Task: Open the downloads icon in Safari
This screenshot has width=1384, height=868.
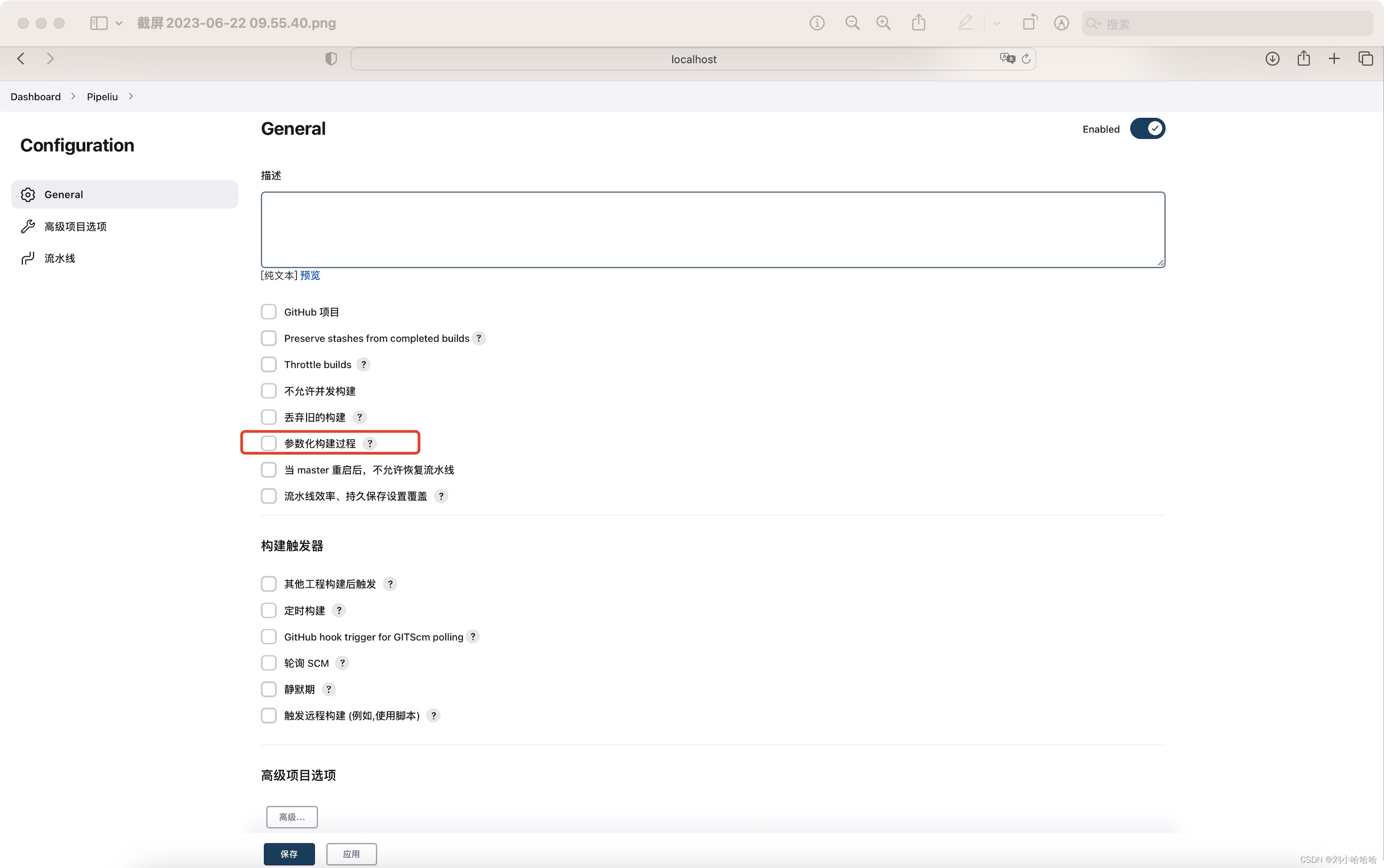Action: click(x=1272, y=59)
